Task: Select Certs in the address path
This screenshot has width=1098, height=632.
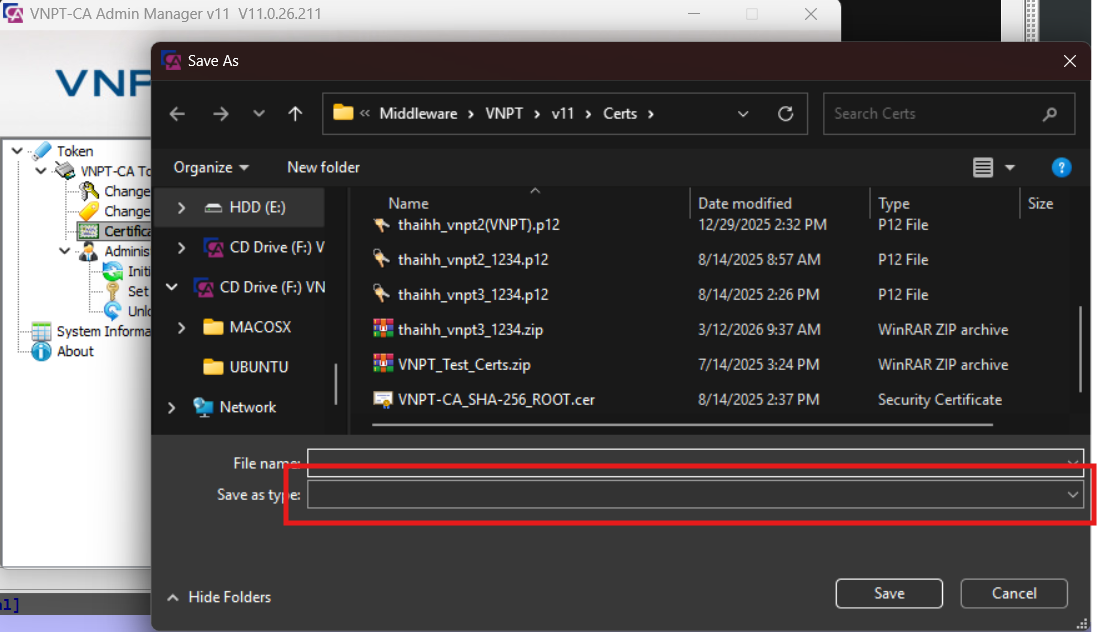Action: [x=620, y=113]
